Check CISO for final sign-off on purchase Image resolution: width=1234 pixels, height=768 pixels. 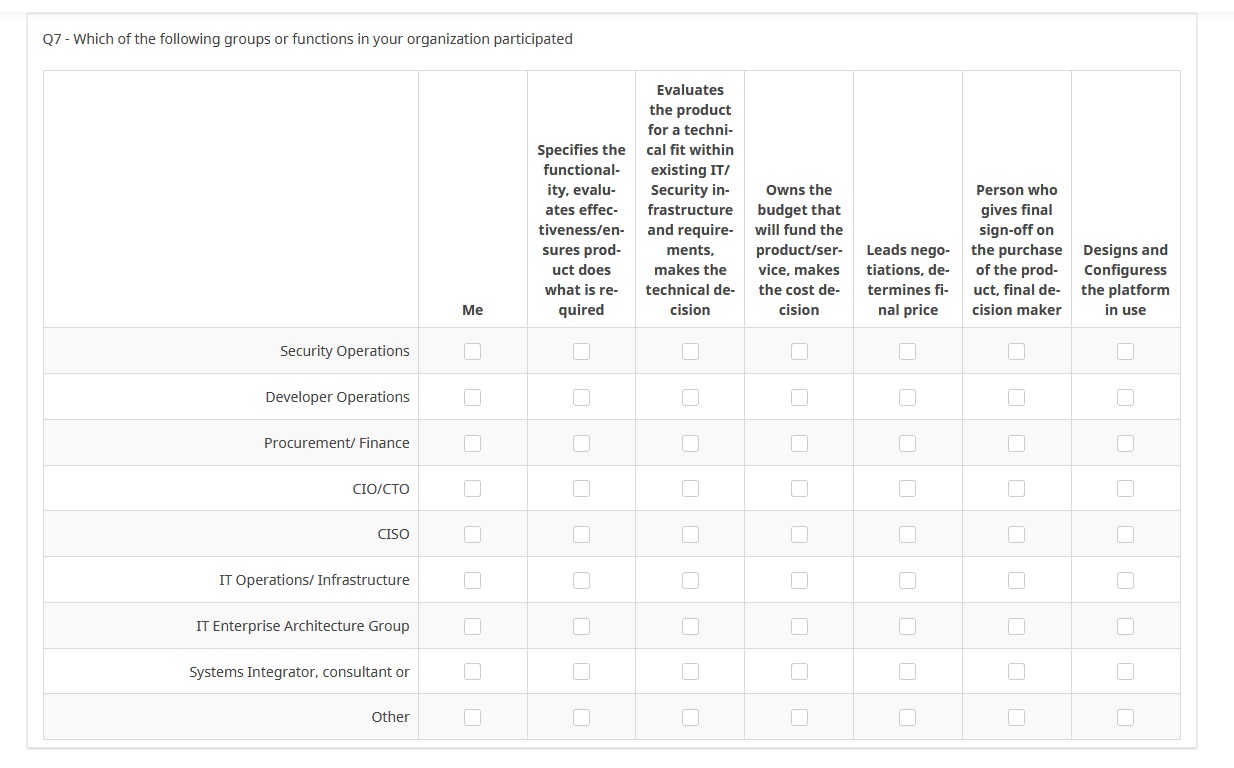(1016, 534)
